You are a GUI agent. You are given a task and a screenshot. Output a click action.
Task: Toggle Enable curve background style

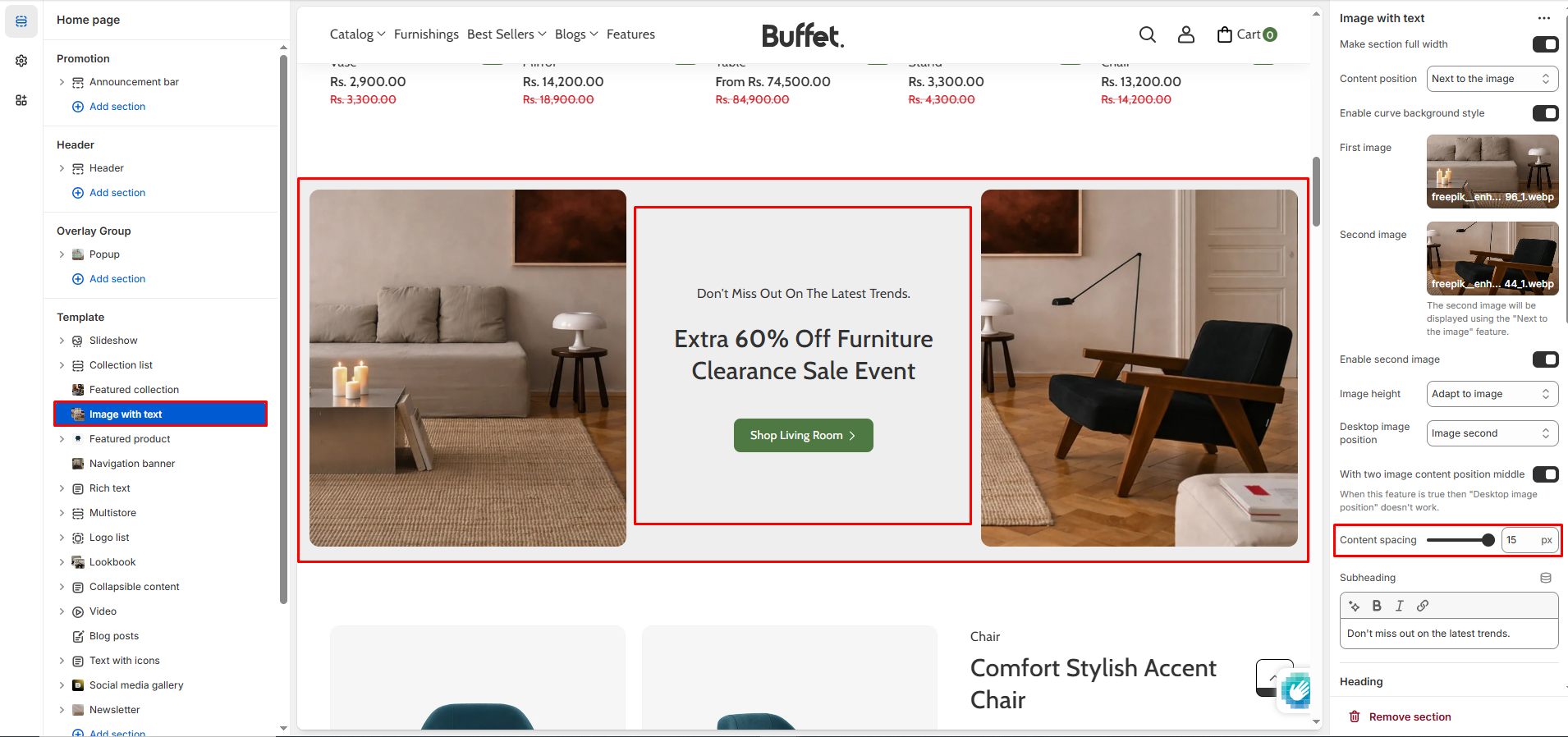(1545, 113)
